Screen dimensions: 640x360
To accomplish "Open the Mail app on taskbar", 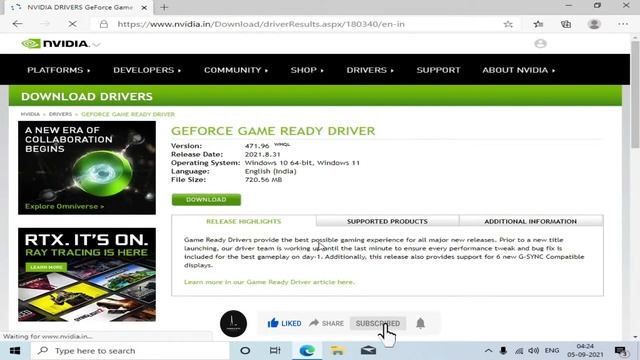I will 368,351.
